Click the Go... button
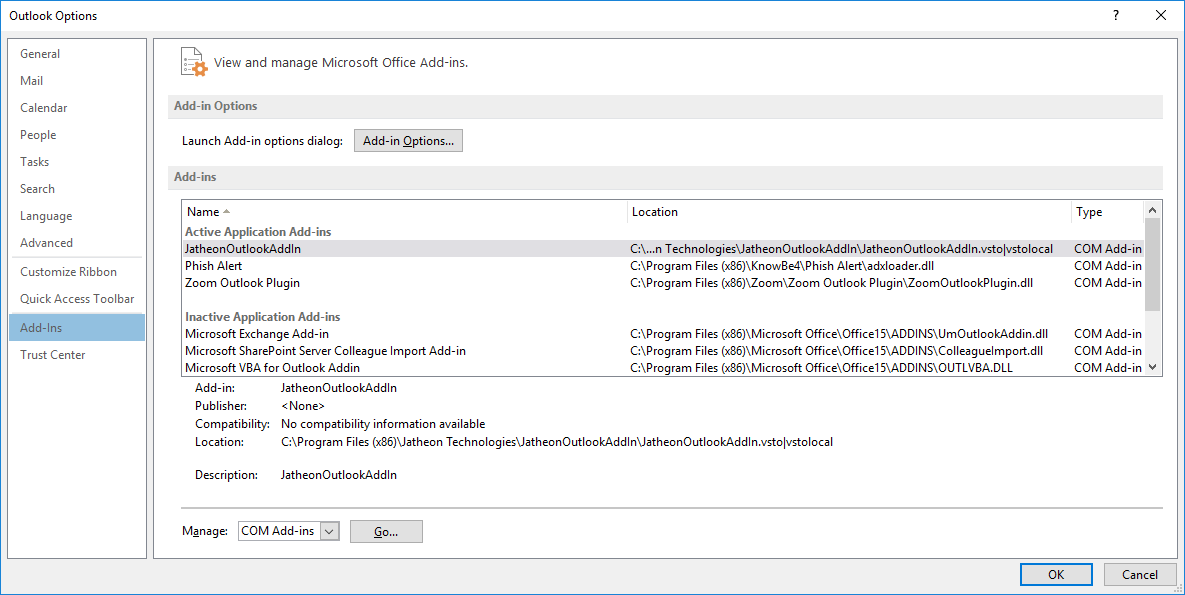Image resolution: width=1185 pixels, height=595 pixels. [386, 531]
